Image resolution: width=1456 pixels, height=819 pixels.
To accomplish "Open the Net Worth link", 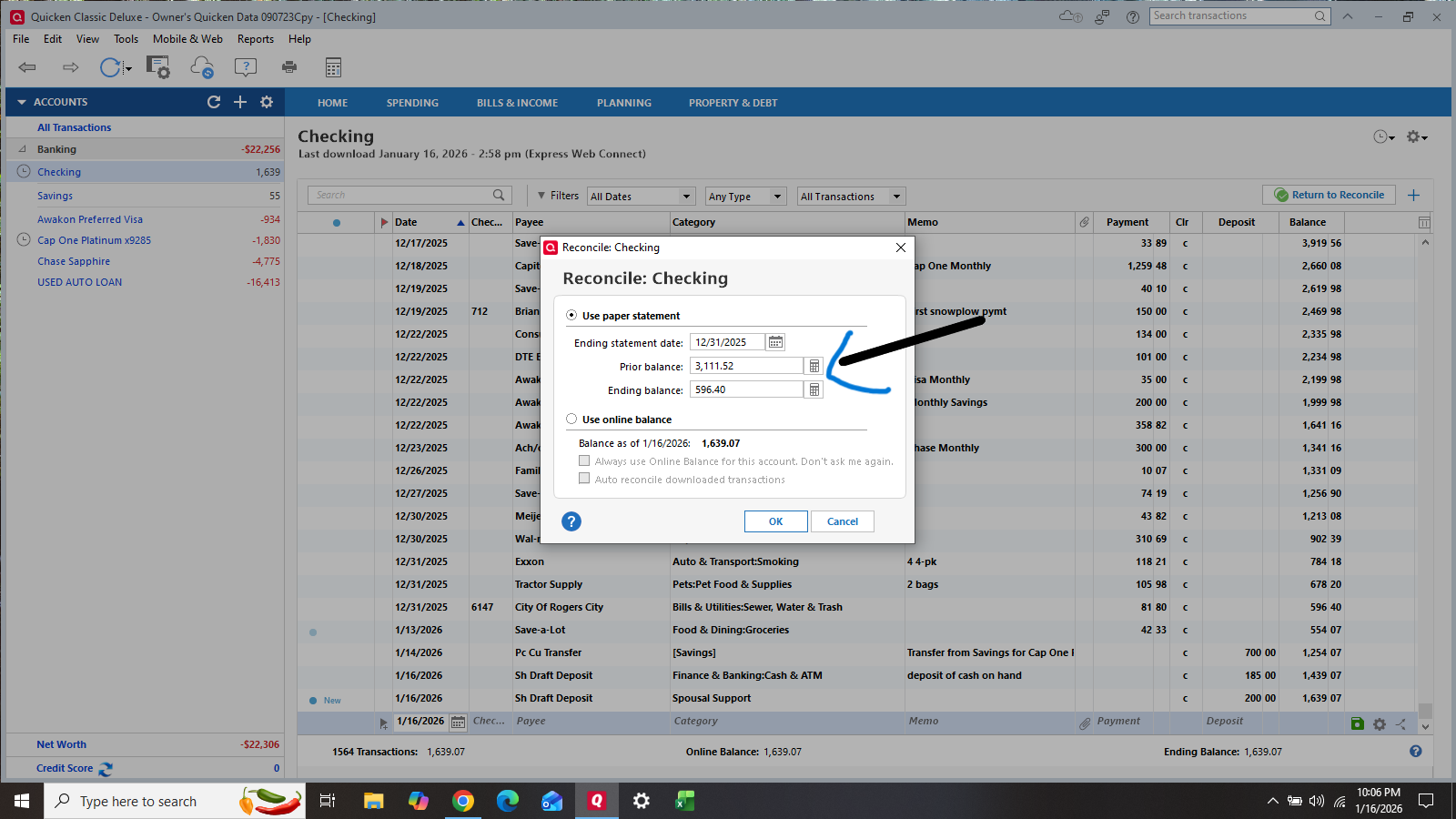I will [x=61, y=744].
